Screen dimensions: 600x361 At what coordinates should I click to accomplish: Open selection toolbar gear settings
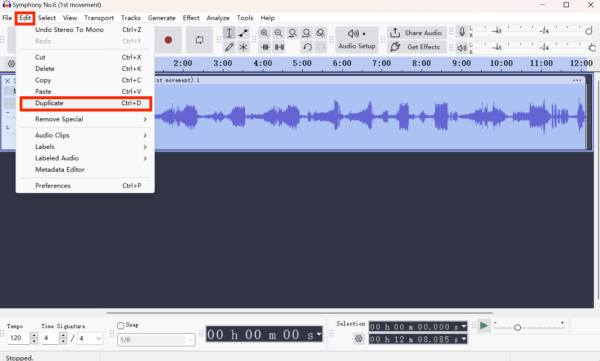359,338
